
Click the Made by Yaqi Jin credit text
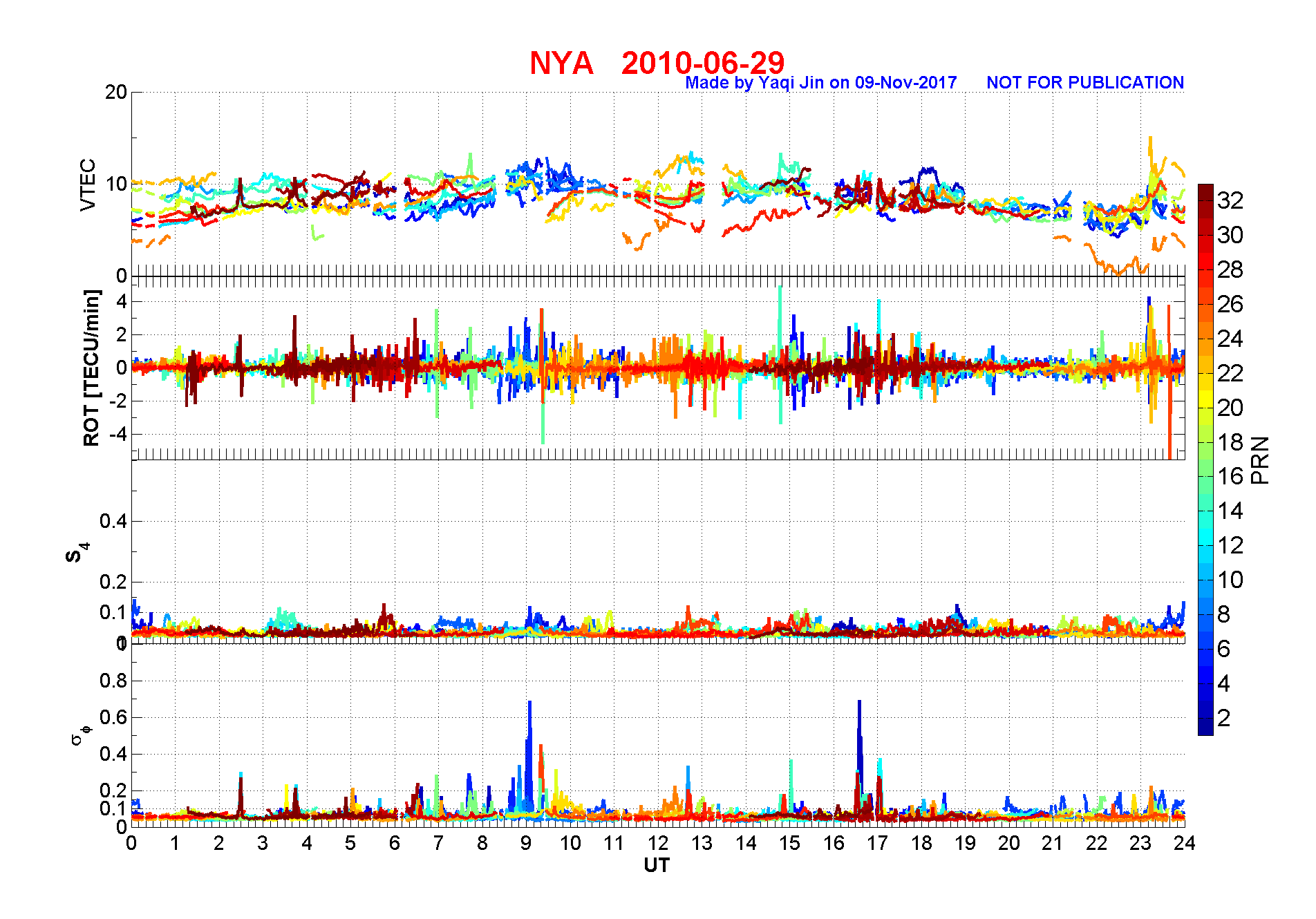pos(821,83)
